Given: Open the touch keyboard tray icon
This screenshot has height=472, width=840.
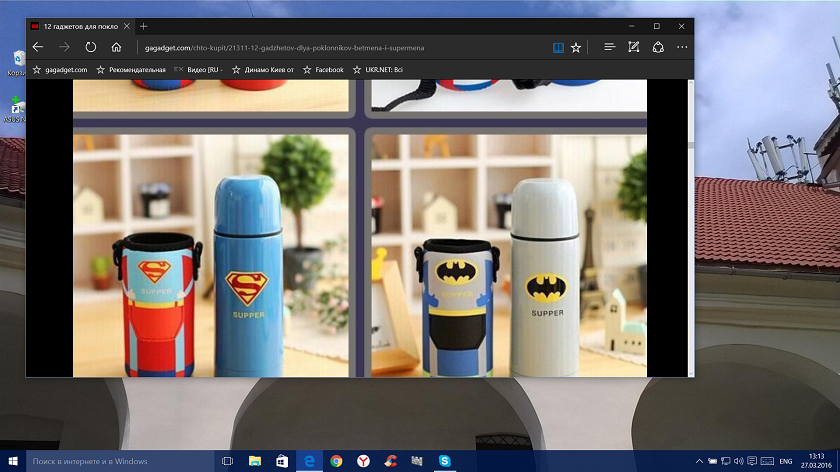Looking at the screenshot, I should pyautogui.click(x=767, y=461).
